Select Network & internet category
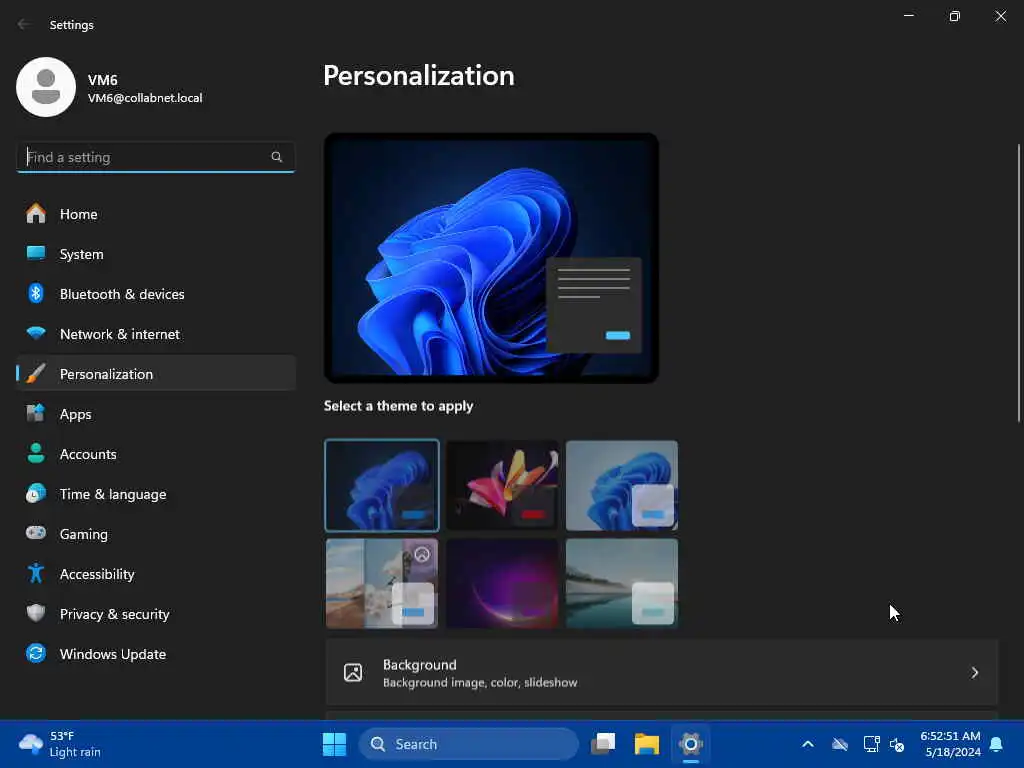The height and width of the screenshot is (768, 1024). tap(155, 334)
